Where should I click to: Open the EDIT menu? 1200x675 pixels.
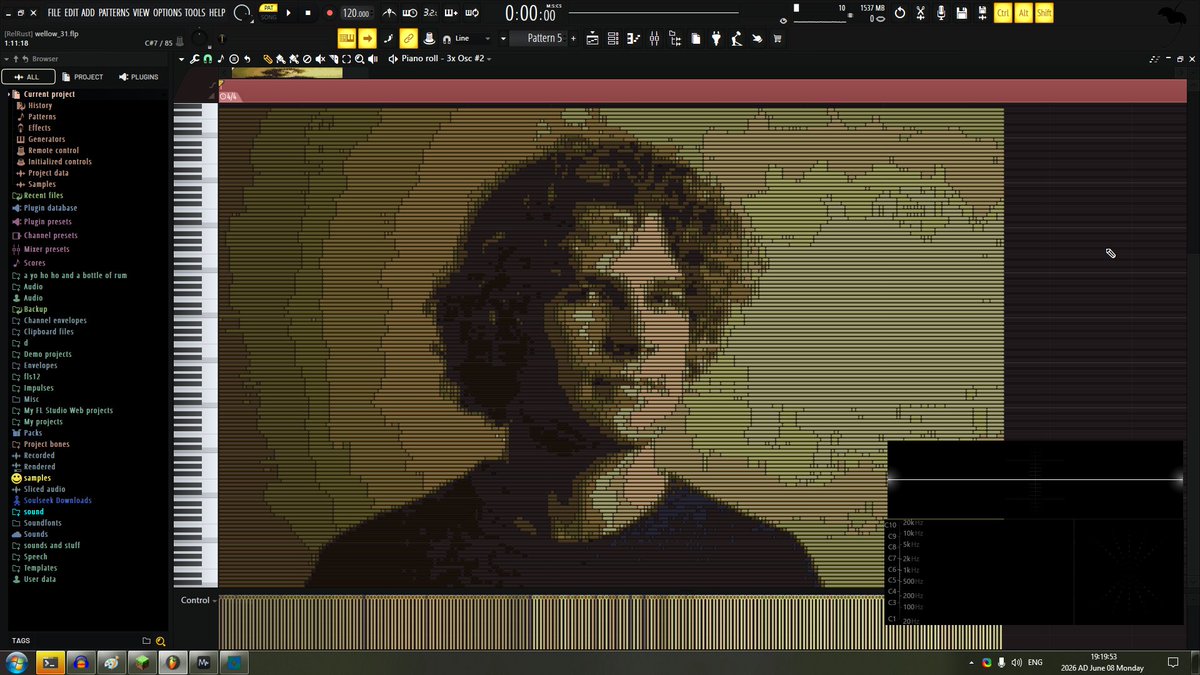pos(71,12)
